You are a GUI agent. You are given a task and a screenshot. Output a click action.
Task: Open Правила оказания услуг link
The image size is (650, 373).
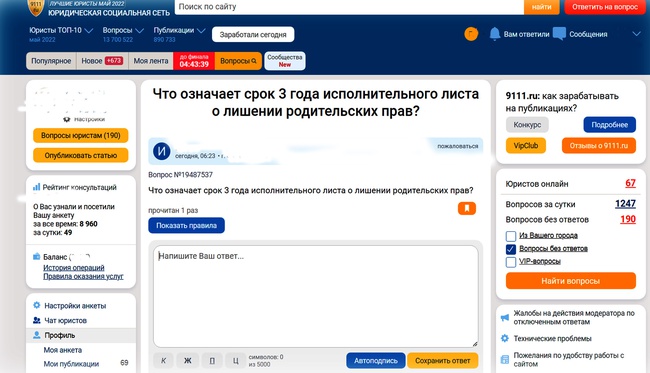(x=83, y=276)
